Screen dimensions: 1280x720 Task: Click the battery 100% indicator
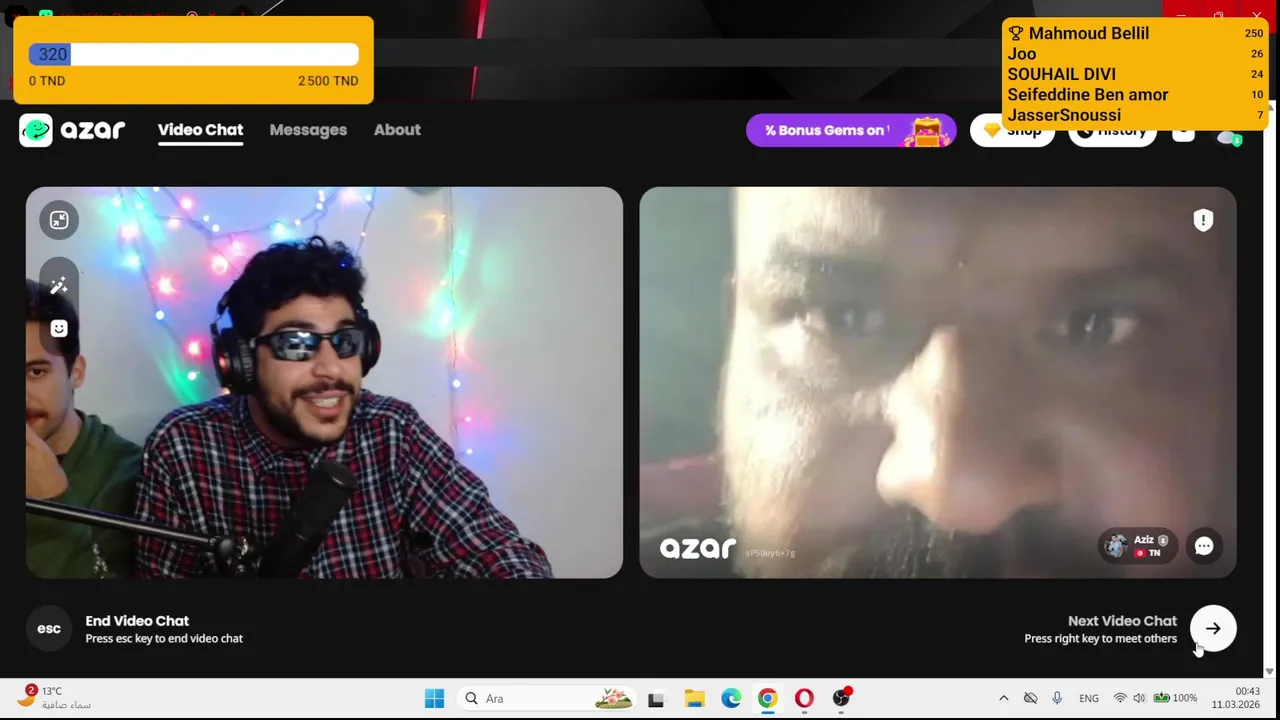[1176, 698]
